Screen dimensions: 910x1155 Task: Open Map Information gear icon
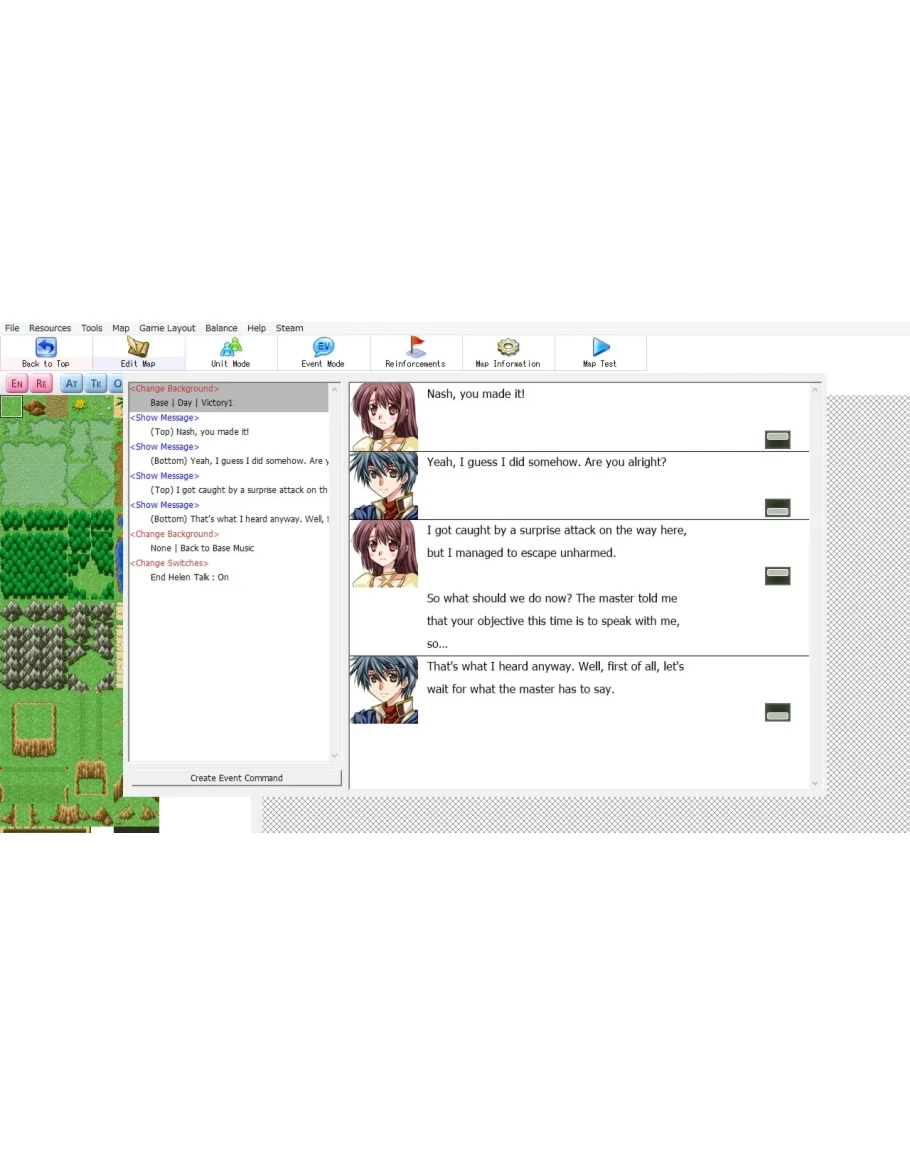(x=508, y=348)
